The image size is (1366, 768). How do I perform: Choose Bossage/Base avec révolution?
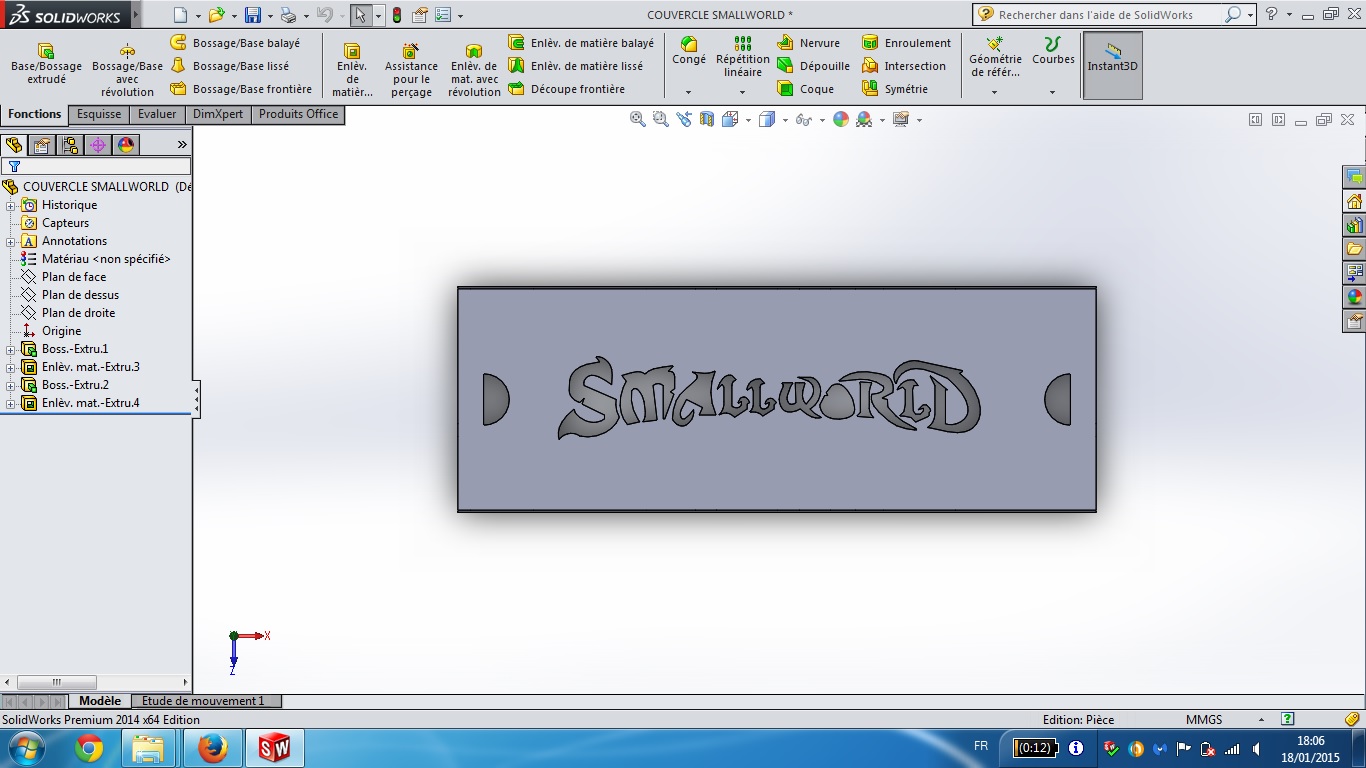click(x=127, y=70)
